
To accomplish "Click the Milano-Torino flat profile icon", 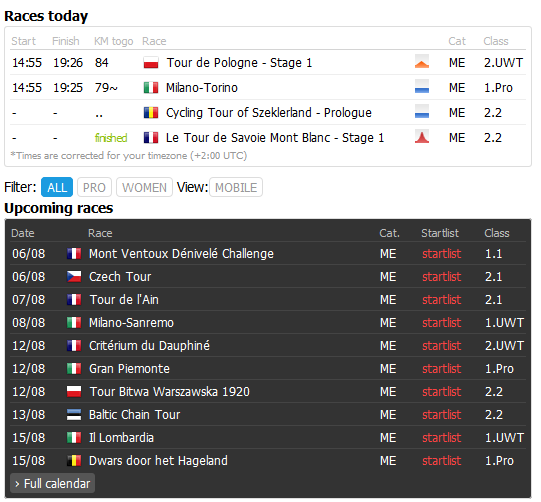I will pyautogui.click(x=422, y=87).
